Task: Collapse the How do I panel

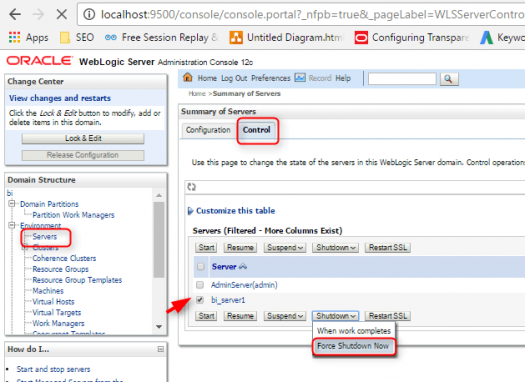Action: [x=161, y=349]
